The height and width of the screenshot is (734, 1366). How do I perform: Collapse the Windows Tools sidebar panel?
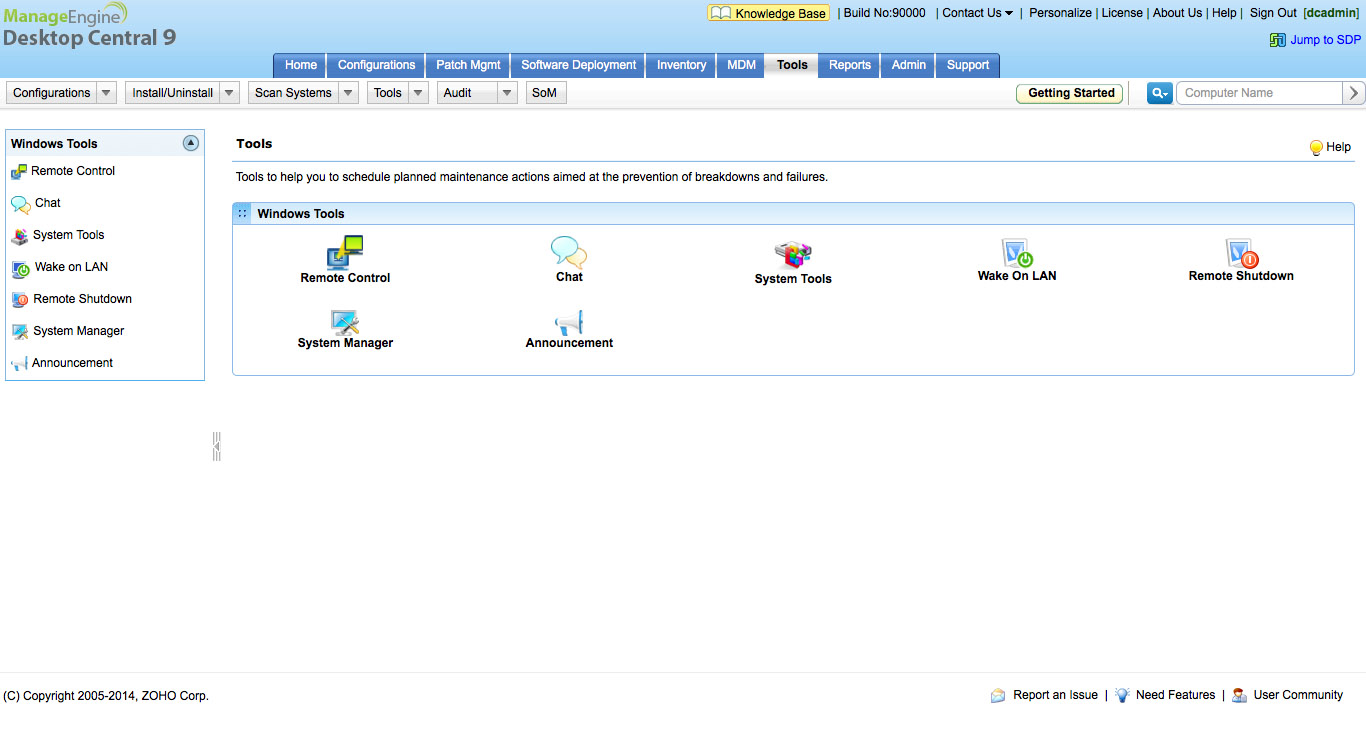point(191,143)
